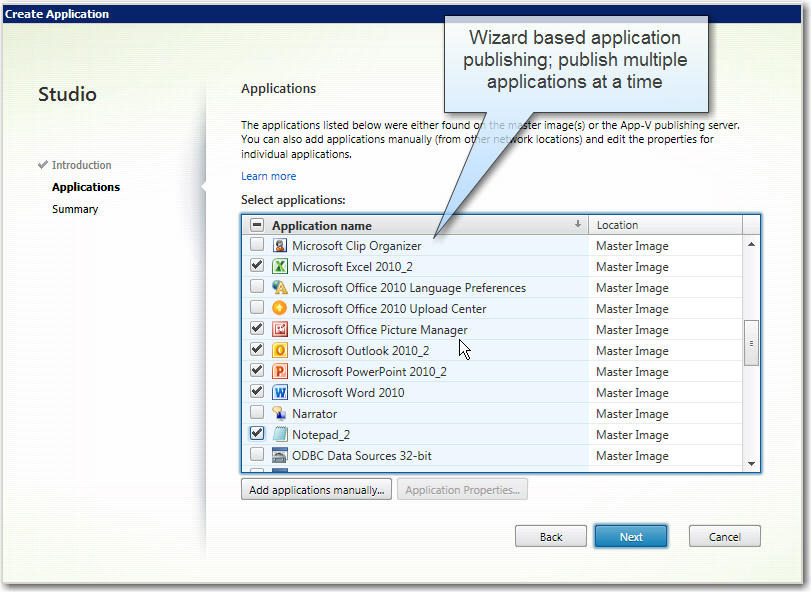Click the Office 2010 Language Preferences icon
811x592 pixels.
coord(280,287)
